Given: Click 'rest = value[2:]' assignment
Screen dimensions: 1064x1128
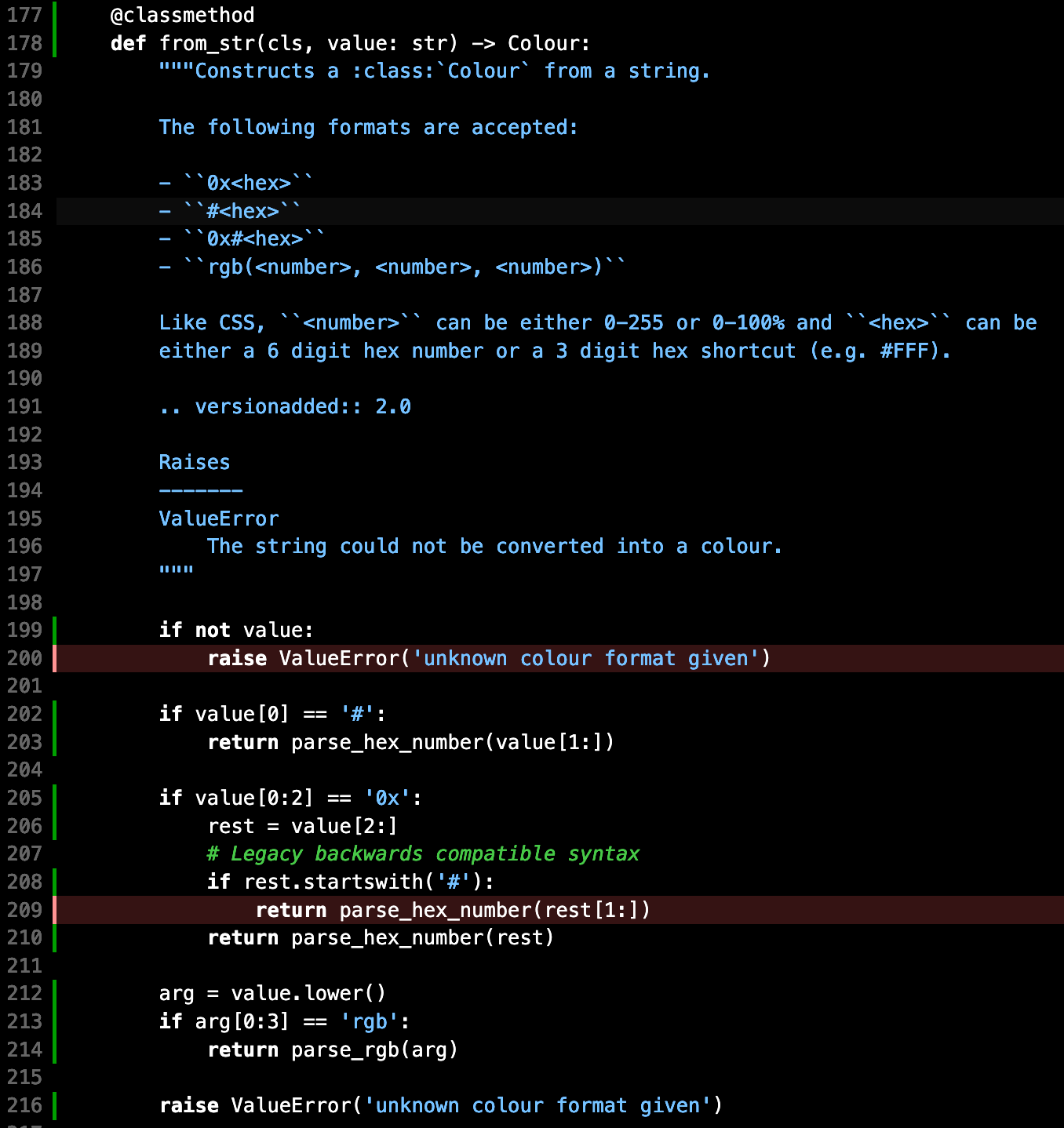Looking at the screenshot, I should click(x=302, y=826).
